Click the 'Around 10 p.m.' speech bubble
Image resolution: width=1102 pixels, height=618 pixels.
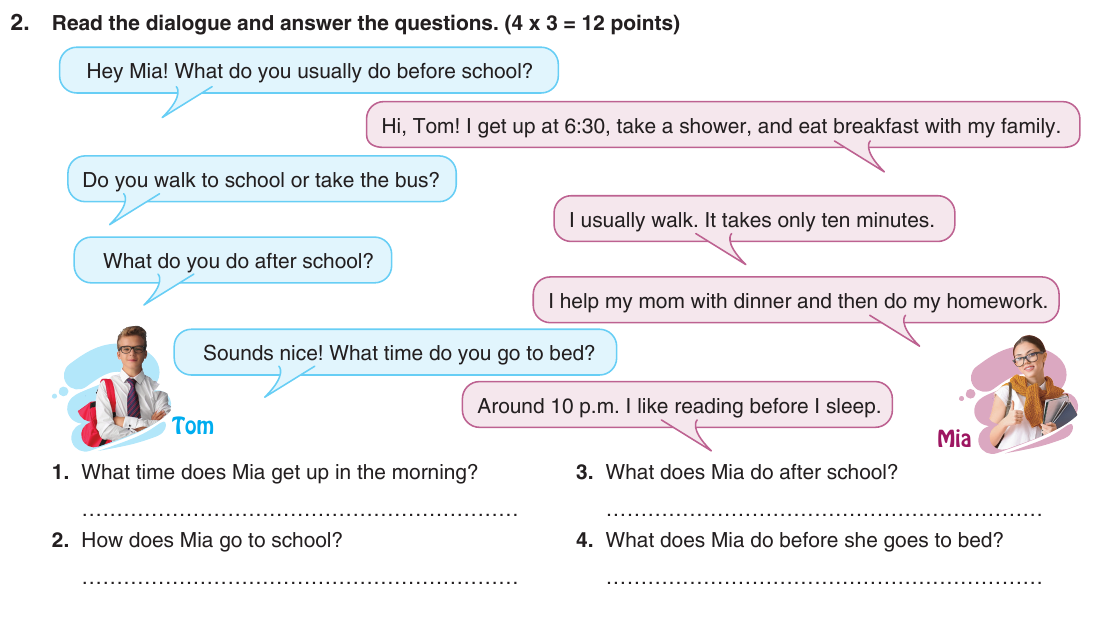[677, 405]
